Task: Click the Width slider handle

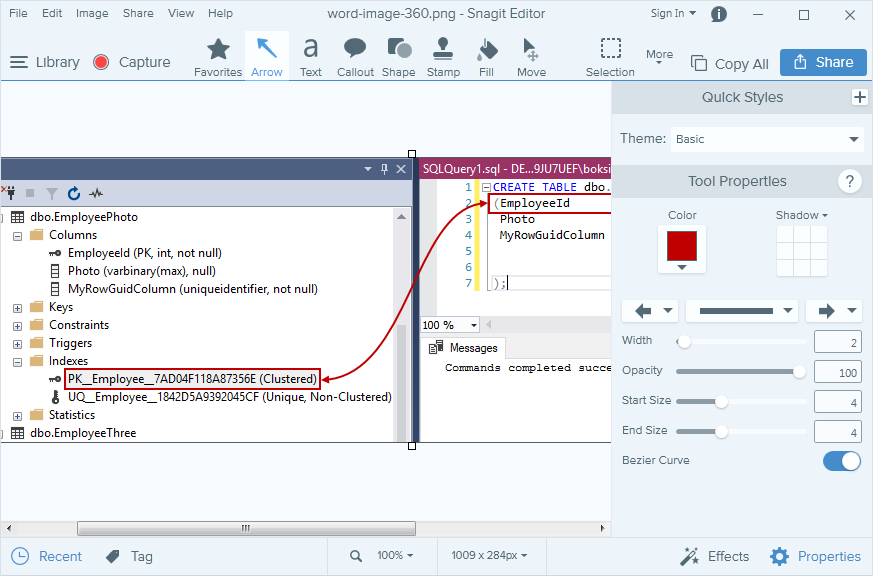Action: pyautogui.click(x=684, y=342)
